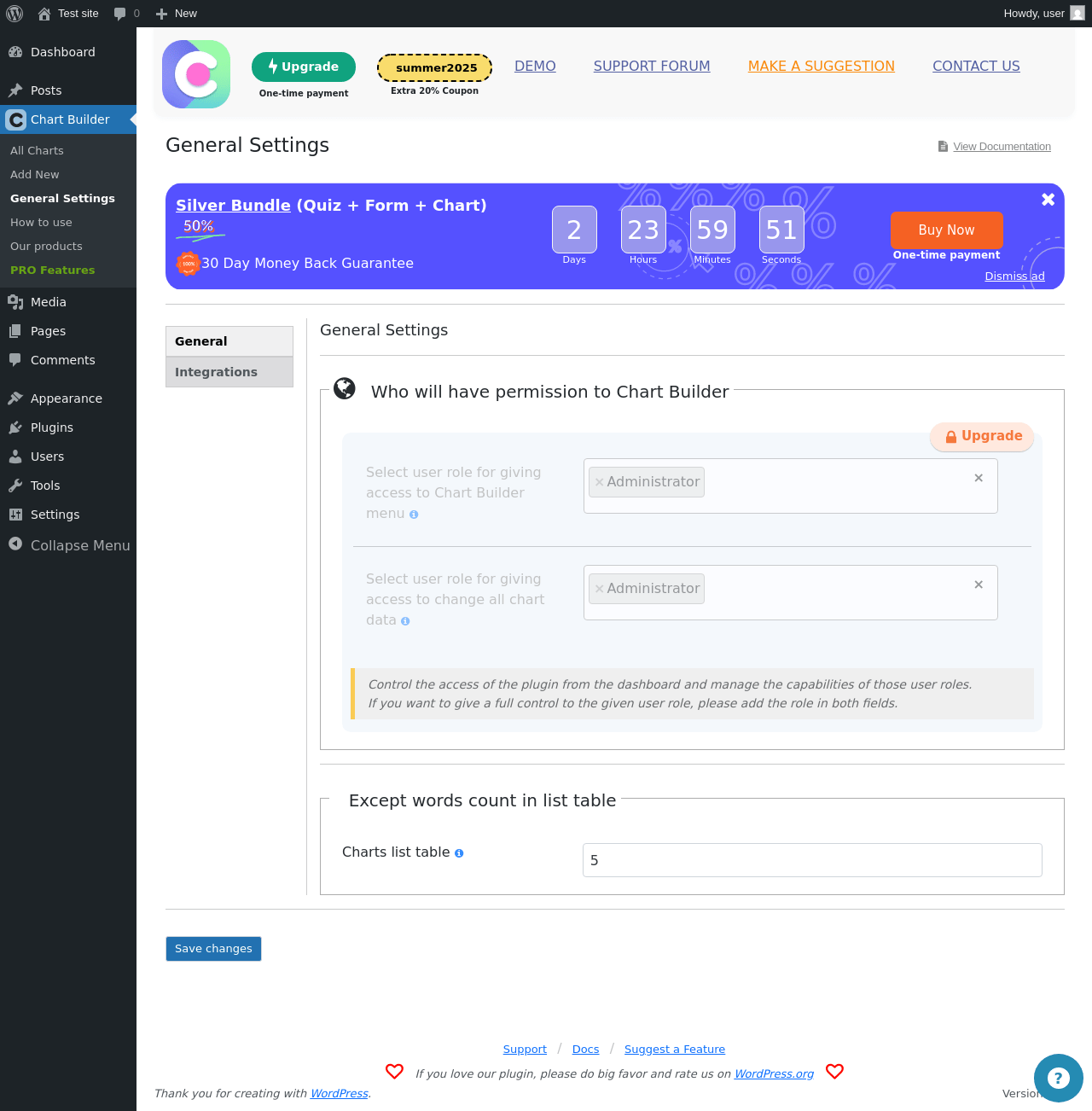Image resolution: width=1092 pixels, height=1111 pixels.
Task: Open the Tools menu
Action: point(68,486)
